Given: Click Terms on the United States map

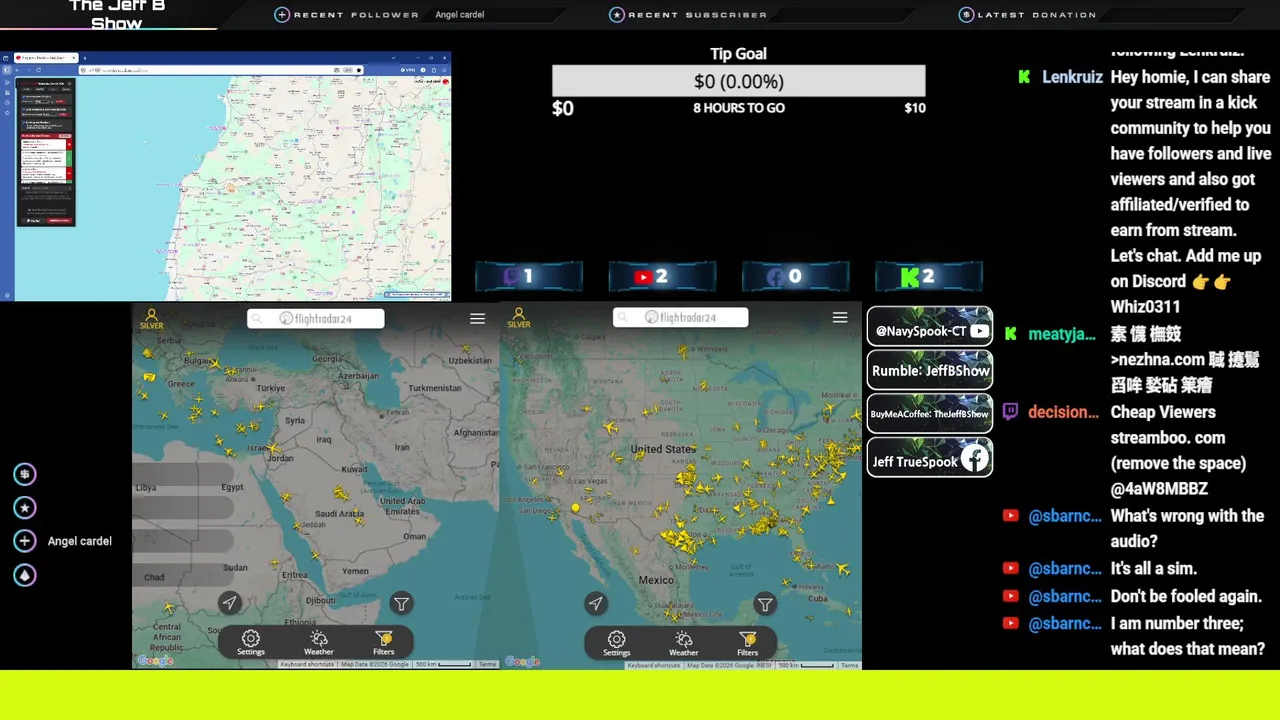Looking at the screenshot, I should point(849,665).
